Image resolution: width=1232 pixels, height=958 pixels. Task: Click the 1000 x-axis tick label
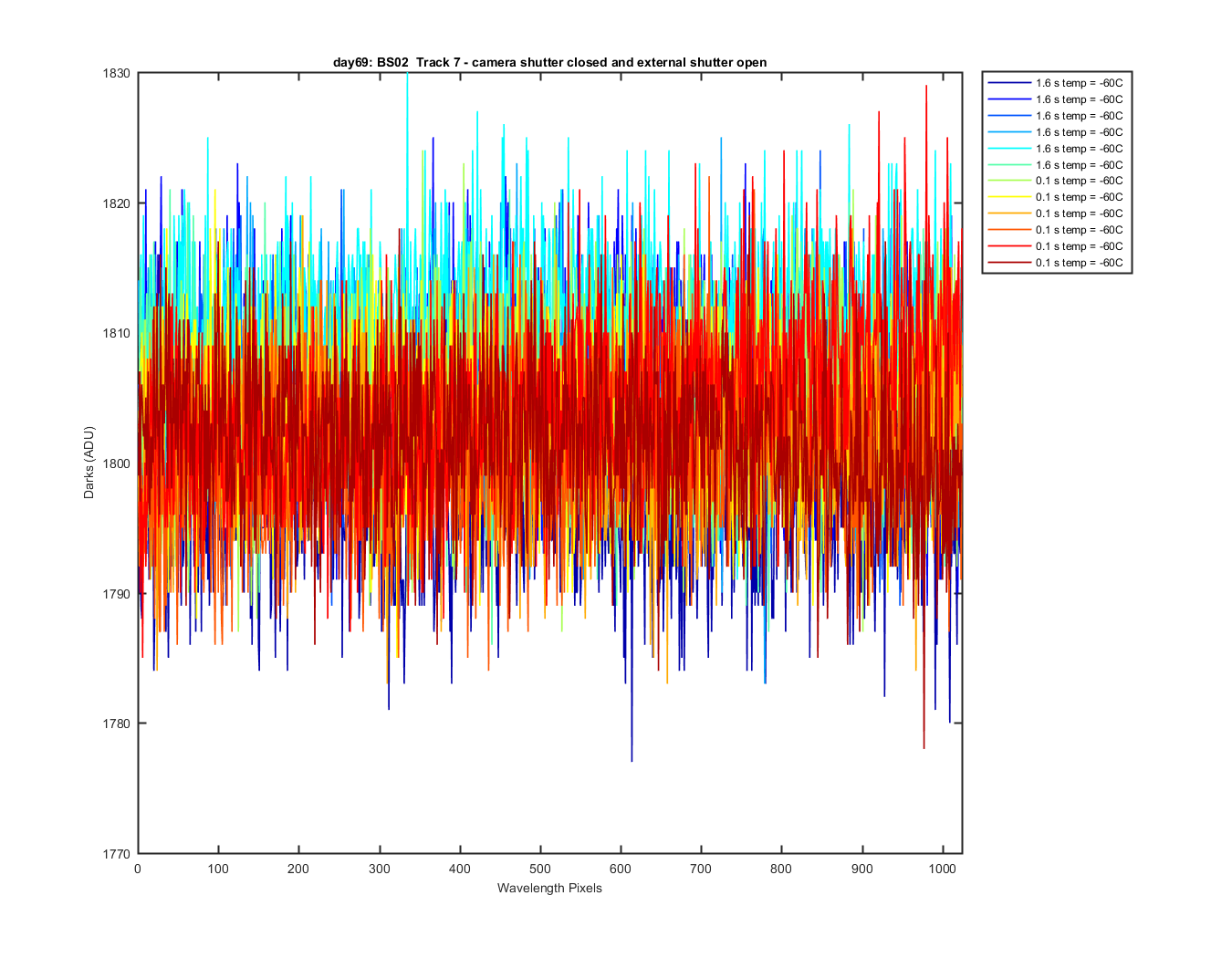[942, 869]
